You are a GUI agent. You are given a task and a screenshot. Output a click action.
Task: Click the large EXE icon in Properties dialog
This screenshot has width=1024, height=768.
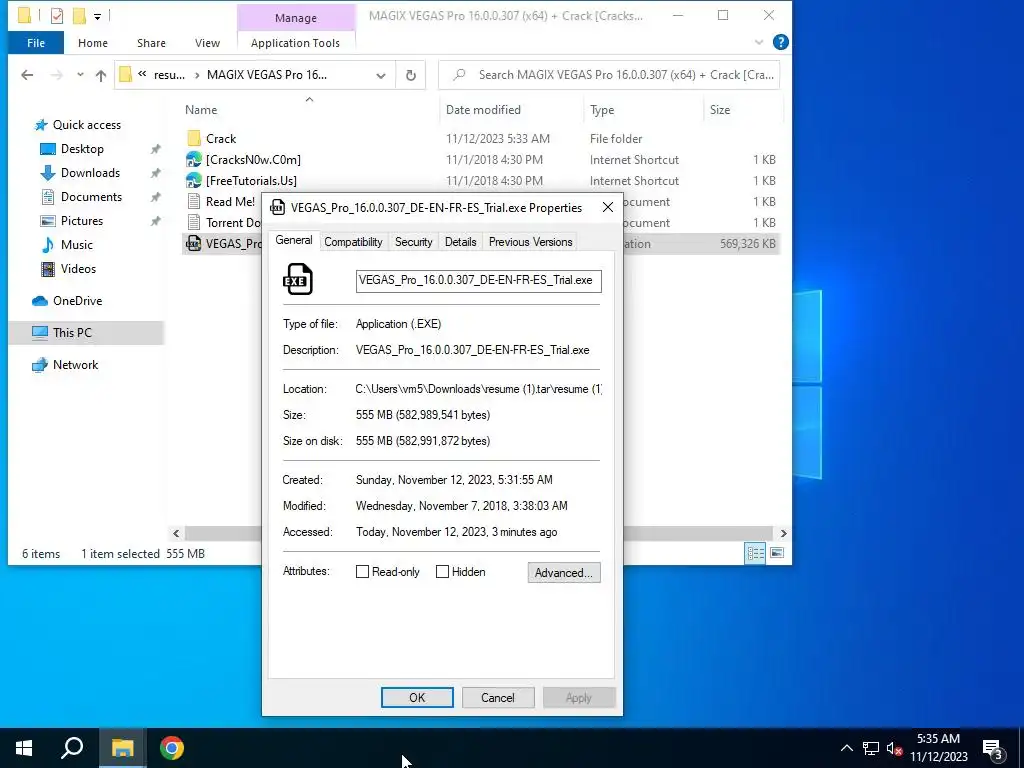click(x=298, y=280)
